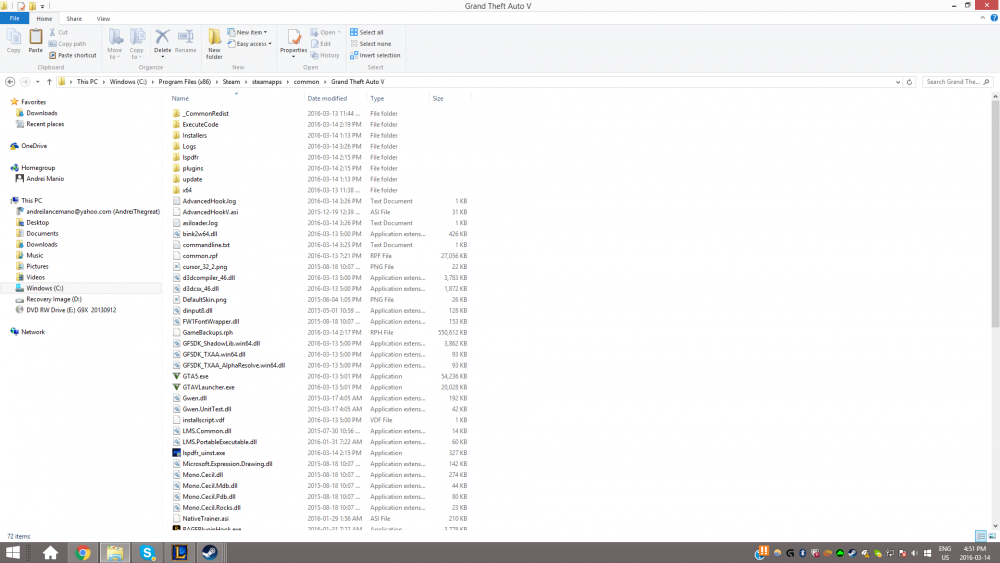Open Skype from the taskbar
The image size is (1000, 563).
[147, 553]
